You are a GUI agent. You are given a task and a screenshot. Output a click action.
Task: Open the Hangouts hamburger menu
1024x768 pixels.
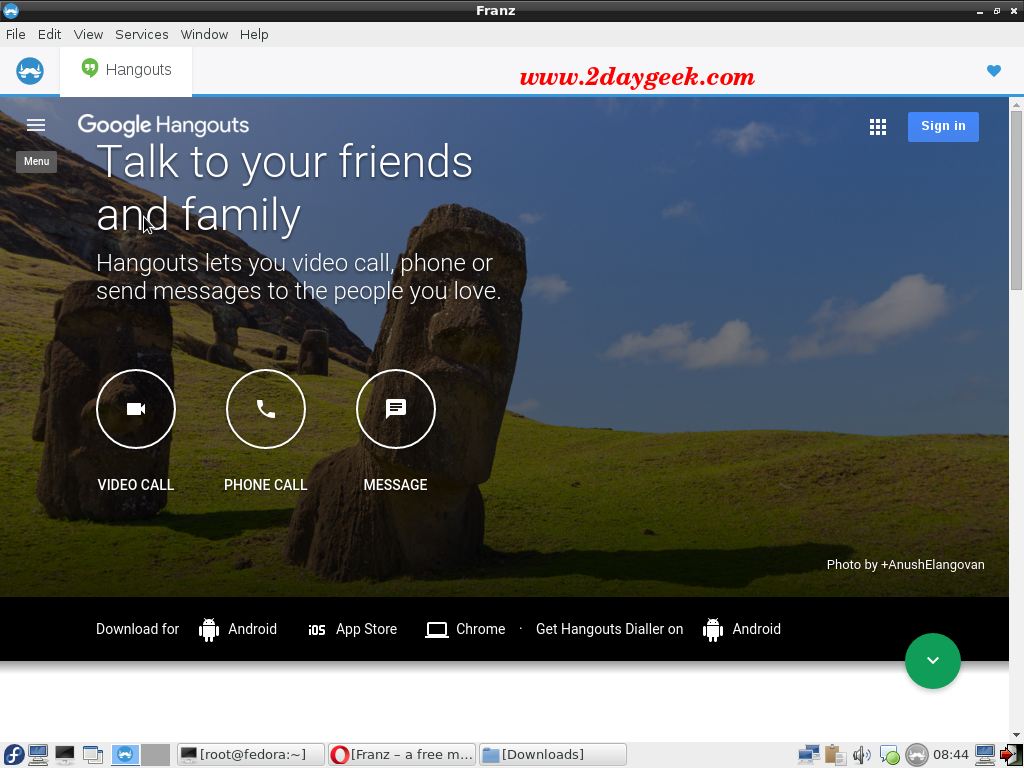[x=36, y=125]
